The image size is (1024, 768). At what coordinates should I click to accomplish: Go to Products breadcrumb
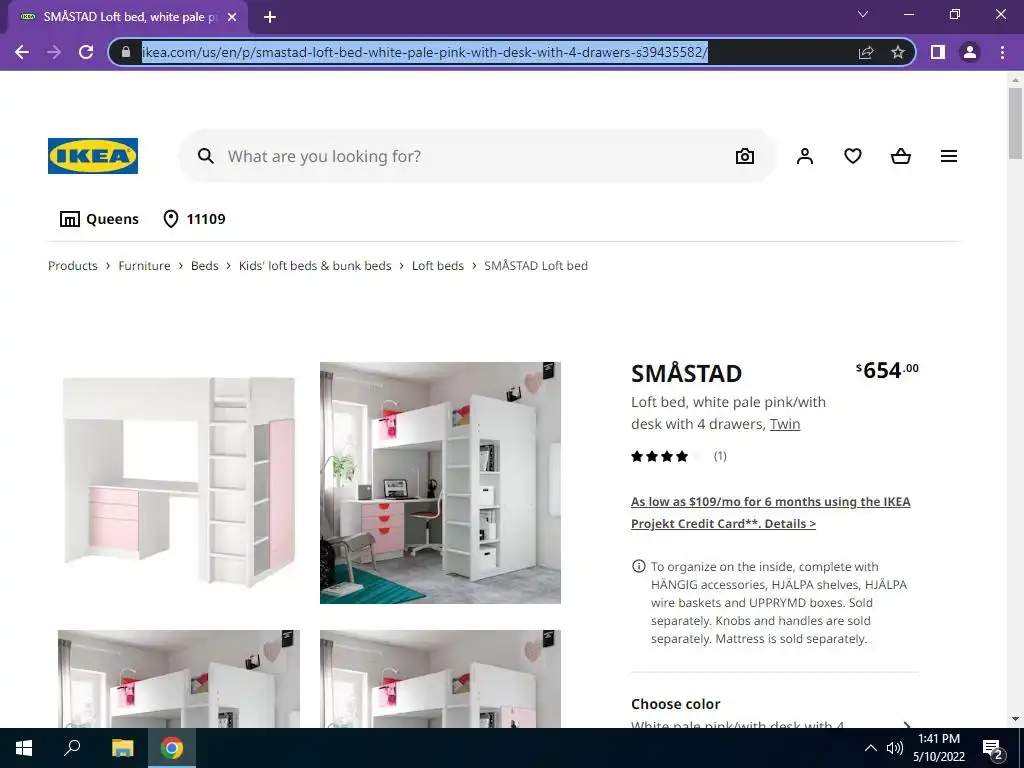click(72, 266)
